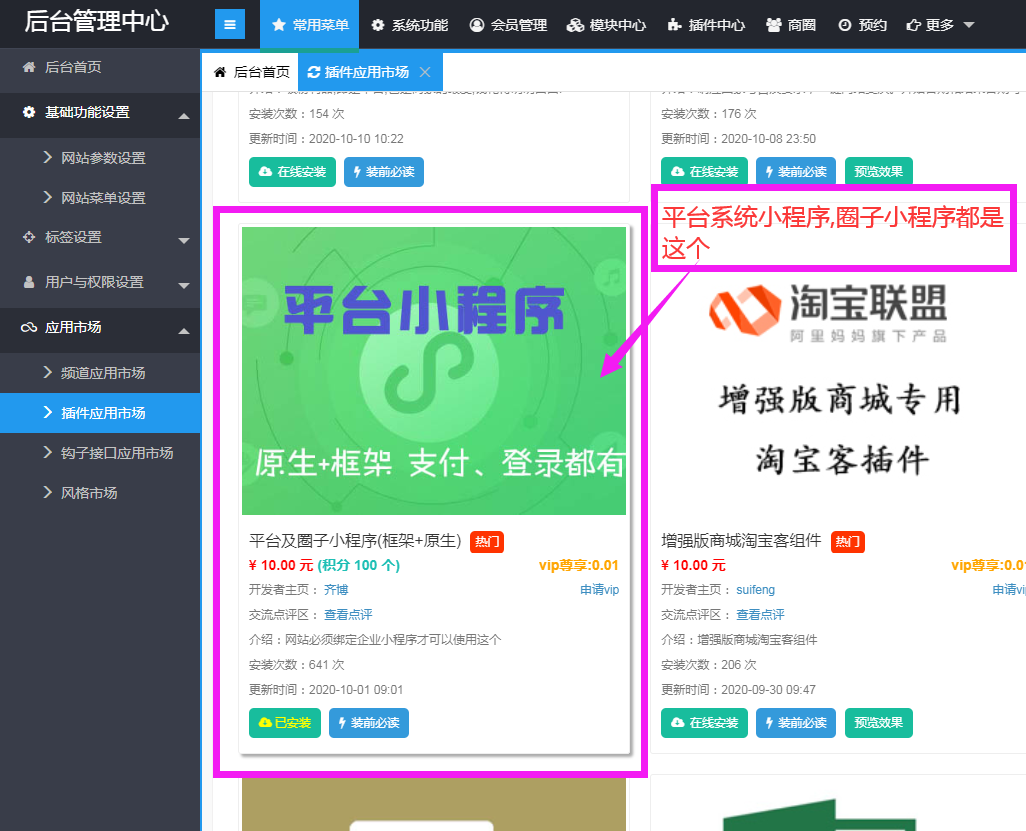The height and width of the screenshot is (831, 1026).
Task: Click 预览效果 button for 淘宝客组件
Action: [878, 723]
